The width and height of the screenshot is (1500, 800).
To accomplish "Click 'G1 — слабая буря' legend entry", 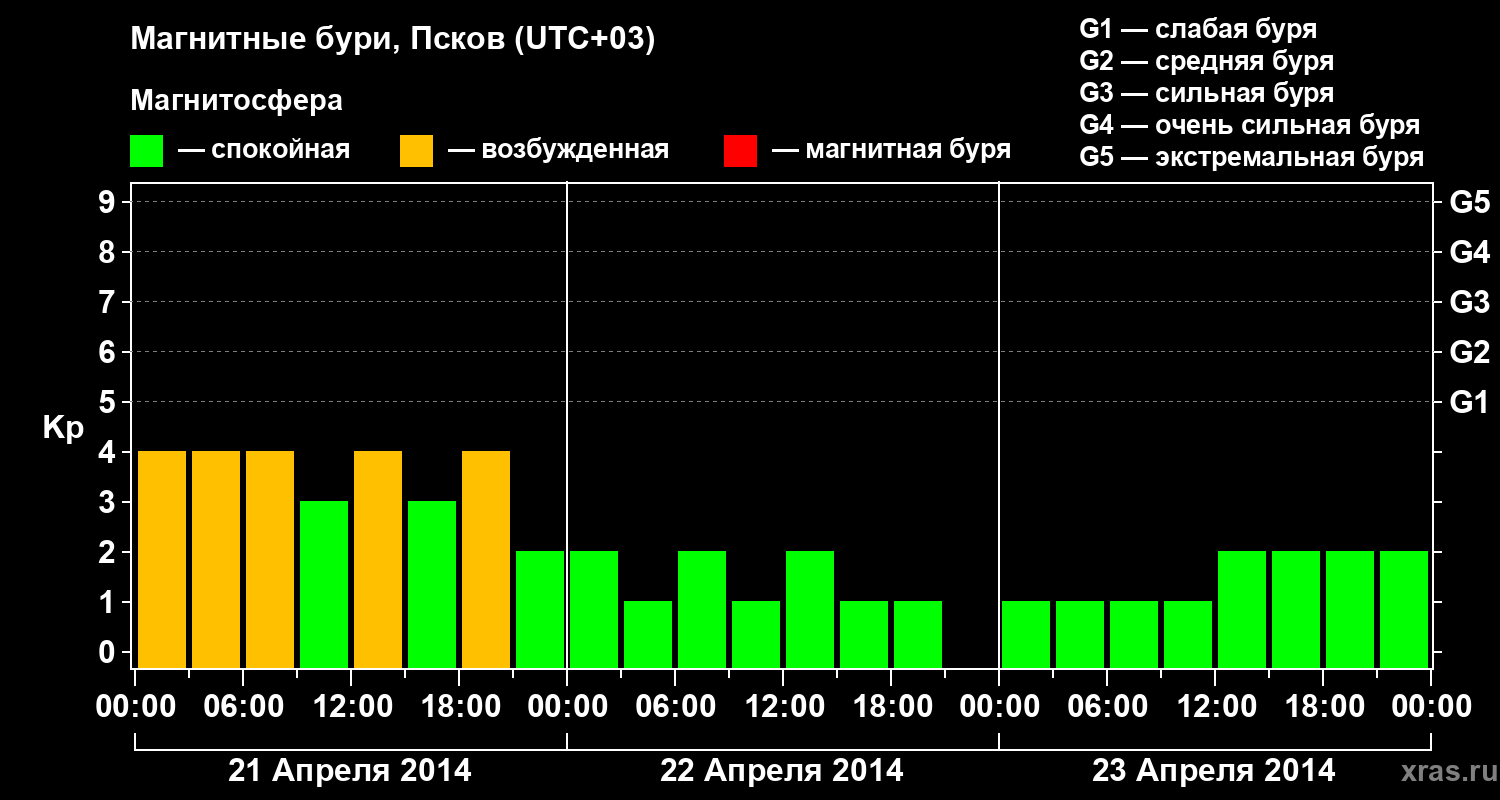I will 1198,29.
